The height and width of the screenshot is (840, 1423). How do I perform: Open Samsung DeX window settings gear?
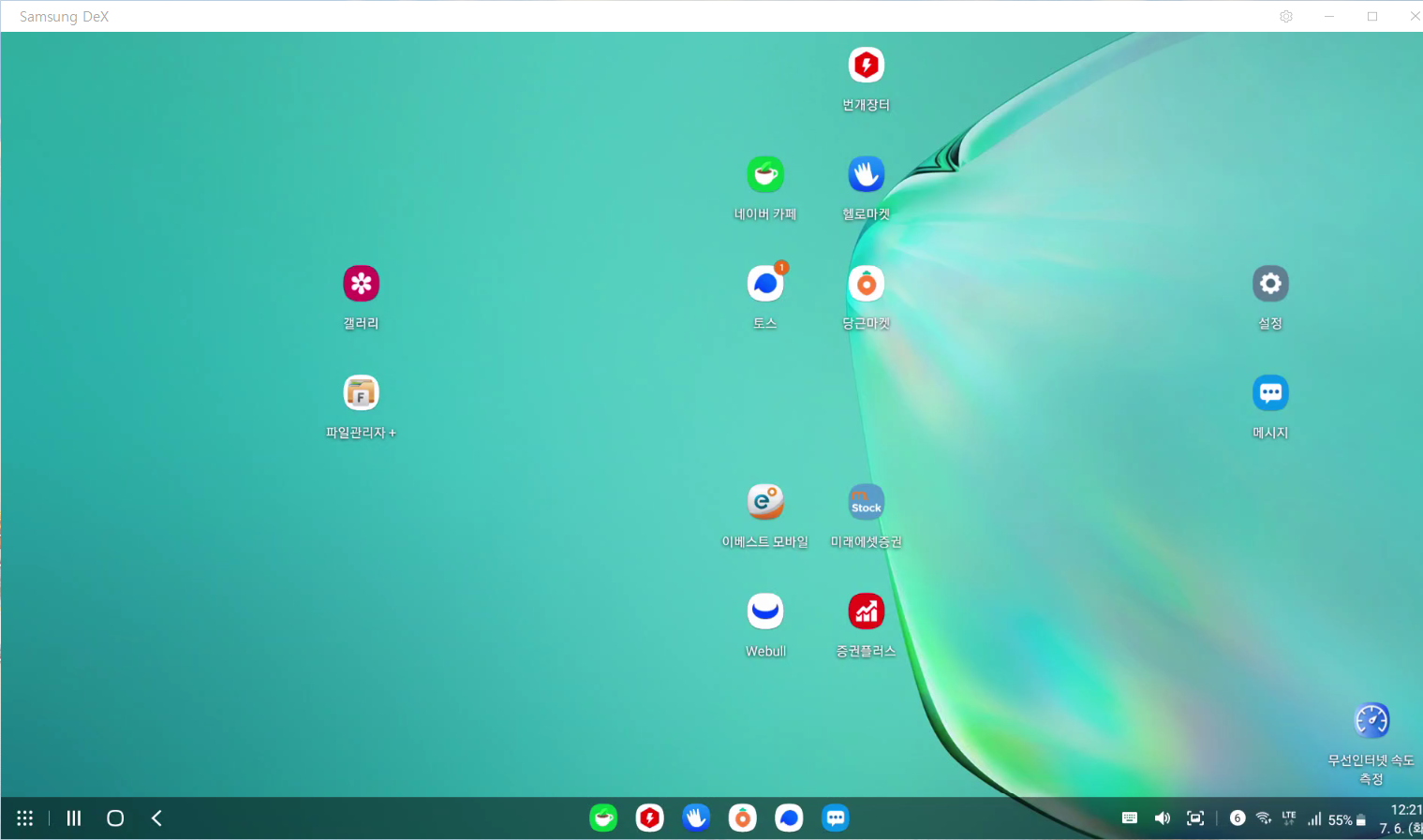(x=1286, y=17)
